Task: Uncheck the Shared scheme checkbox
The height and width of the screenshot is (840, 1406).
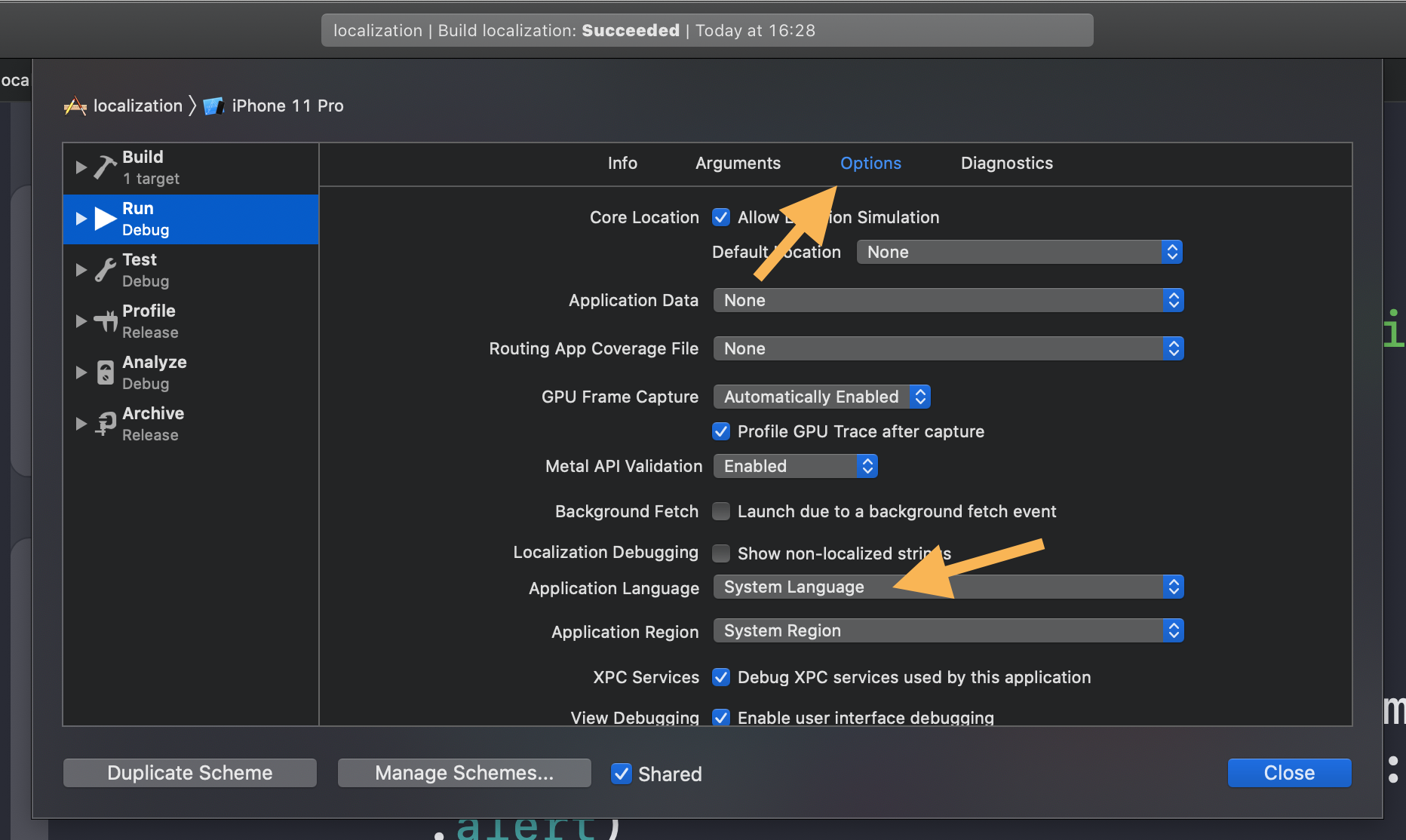Action: click(x=622, y=774)
